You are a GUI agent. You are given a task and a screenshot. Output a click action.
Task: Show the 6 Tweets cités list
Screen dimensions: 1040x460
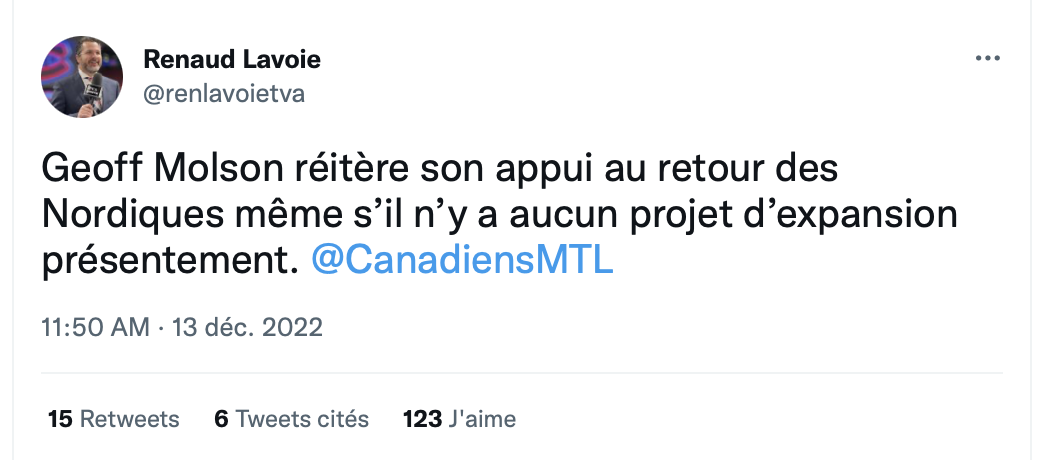point(291,419)
